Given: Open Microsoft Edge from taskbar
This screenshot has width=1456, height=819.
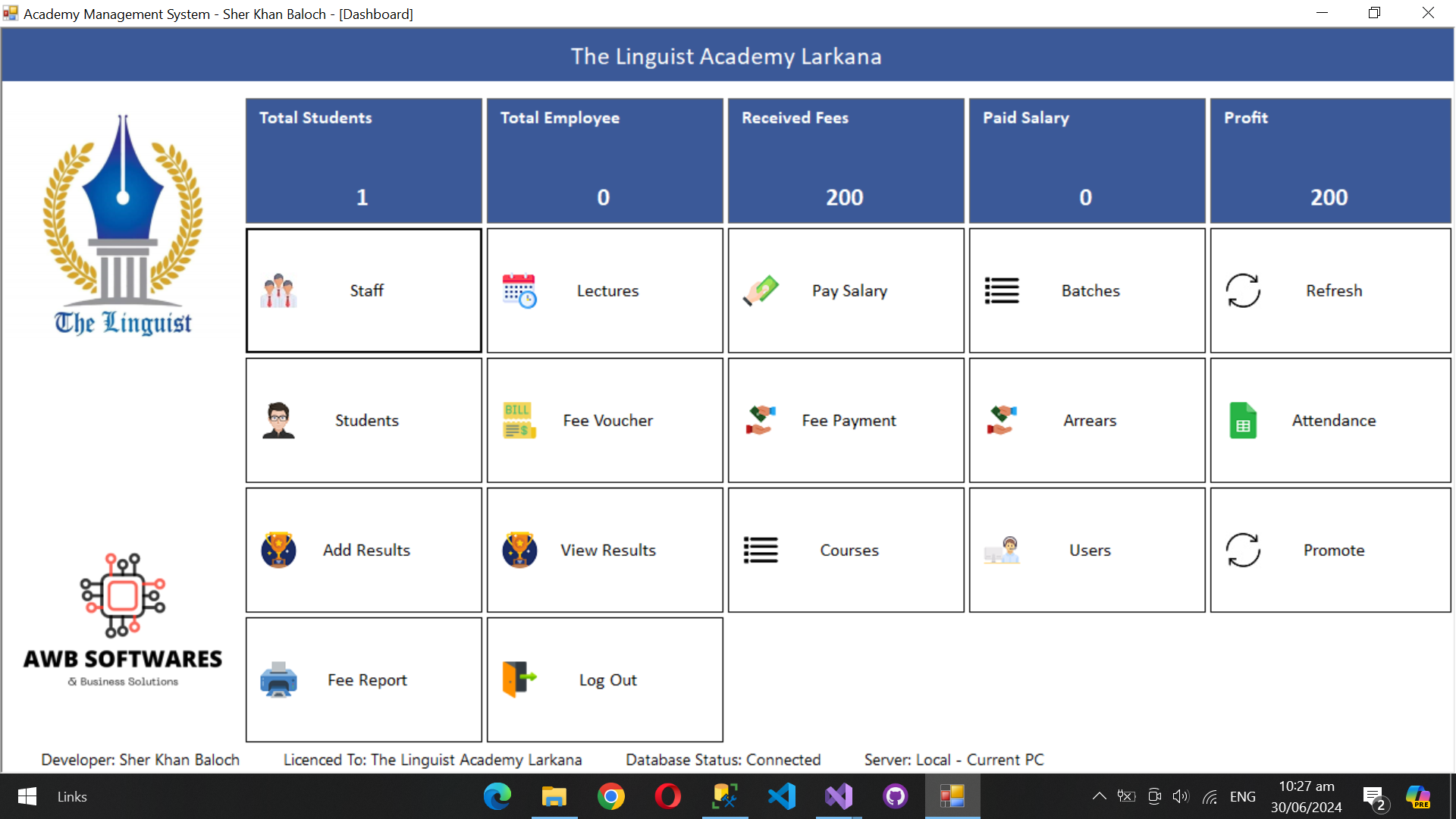Looking at the screenshot, I should [x=497, y=796].
